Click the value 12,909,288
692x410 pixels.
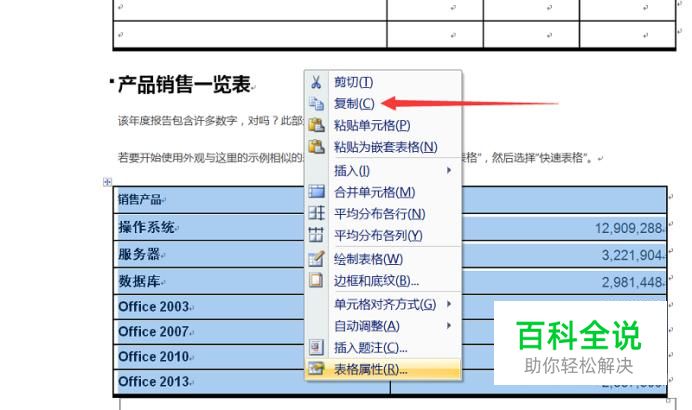(628, 228)
